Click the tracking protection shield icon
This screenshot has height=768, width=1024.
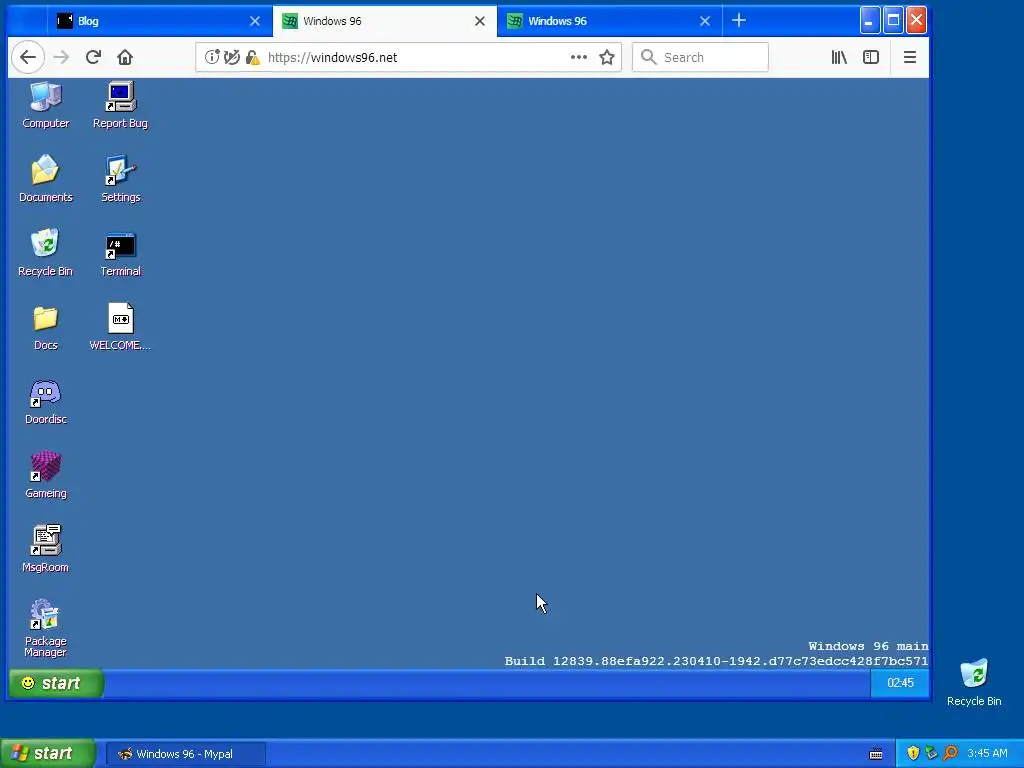(232, 57)
